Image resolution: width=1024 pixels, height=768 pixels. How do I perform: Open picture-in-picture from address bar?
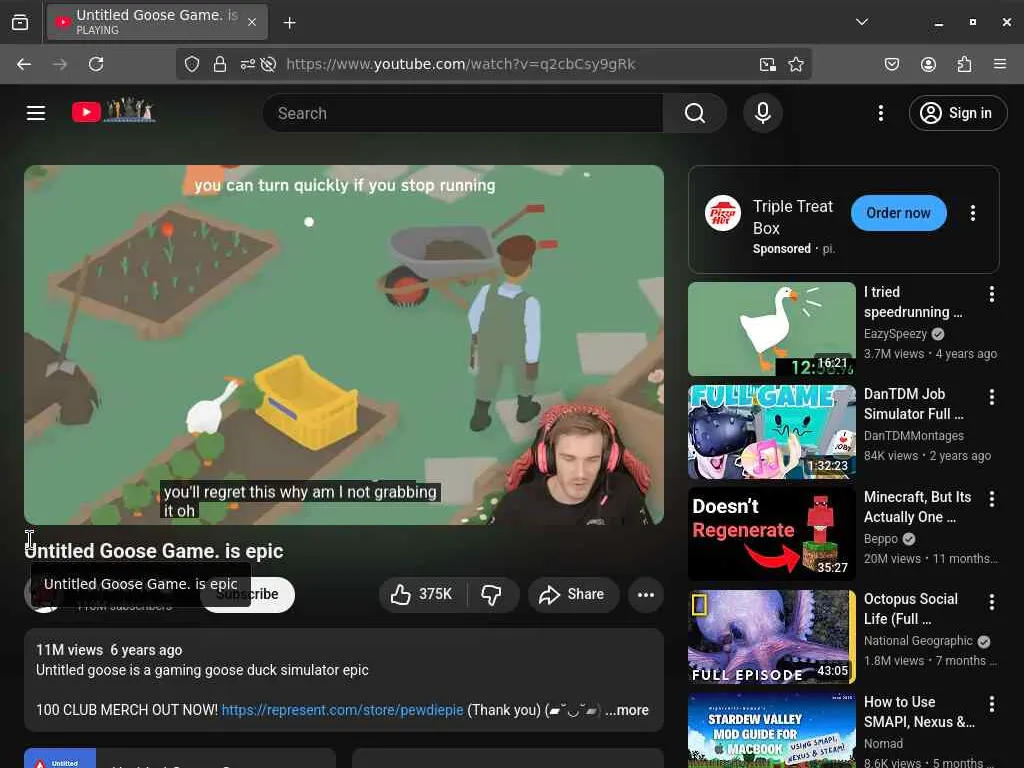[x=767, y=64]
